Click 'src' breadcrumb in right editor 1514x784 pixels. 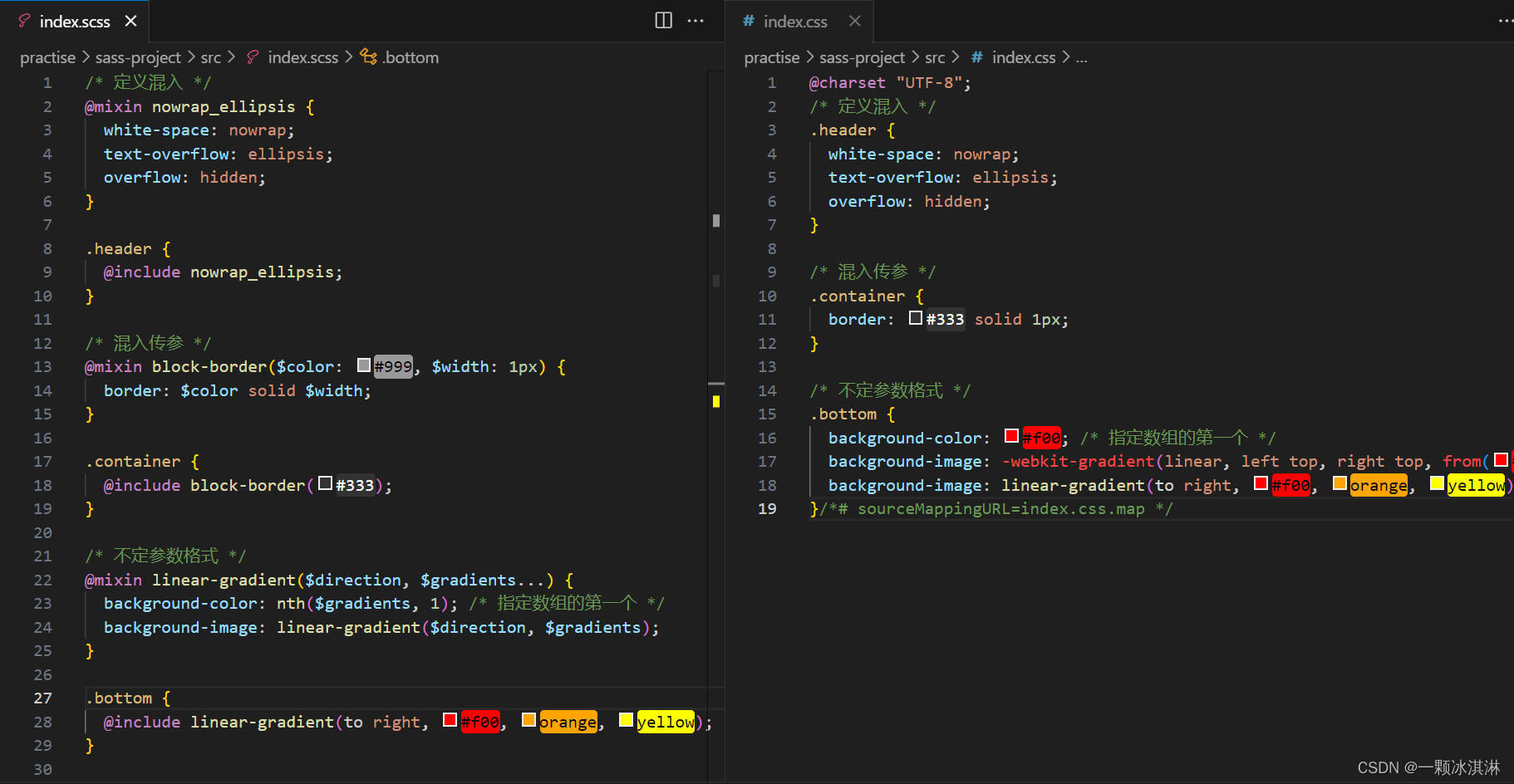pos(935,57)
